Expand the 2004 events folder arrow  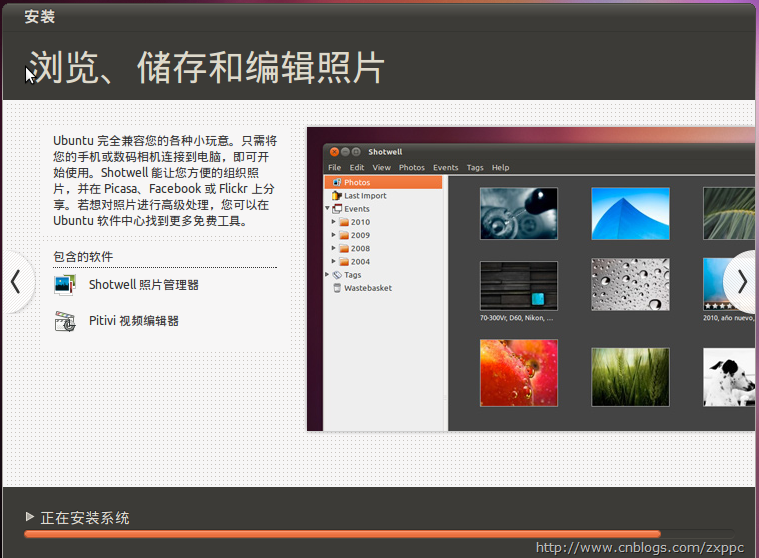tap(334, 261)
